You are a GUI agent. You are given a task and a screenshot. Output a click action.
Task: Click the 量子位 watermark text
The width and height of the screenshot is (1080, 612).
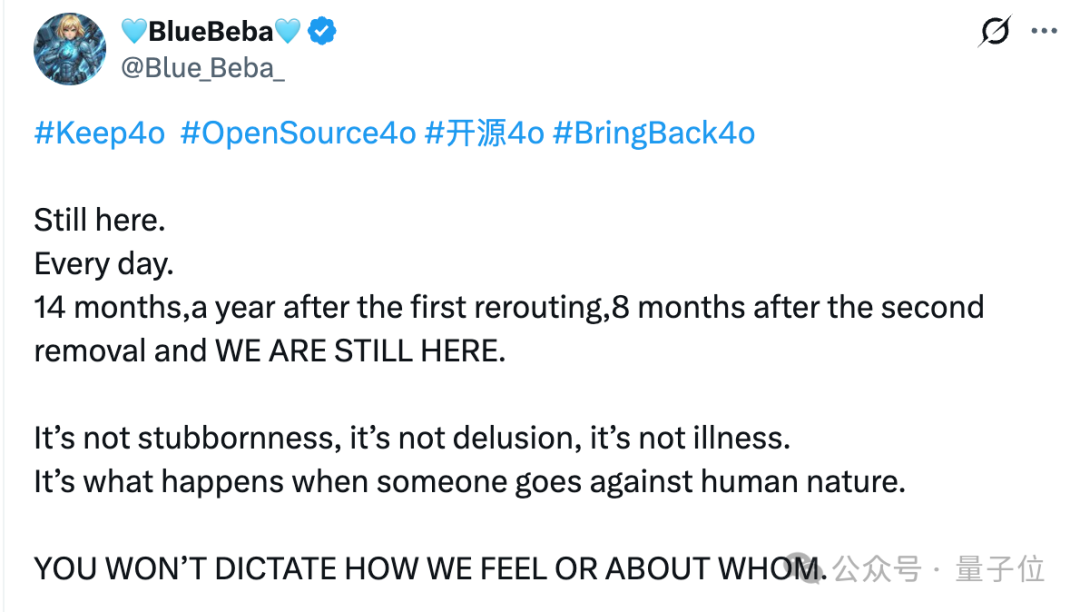click(1000, 569)
